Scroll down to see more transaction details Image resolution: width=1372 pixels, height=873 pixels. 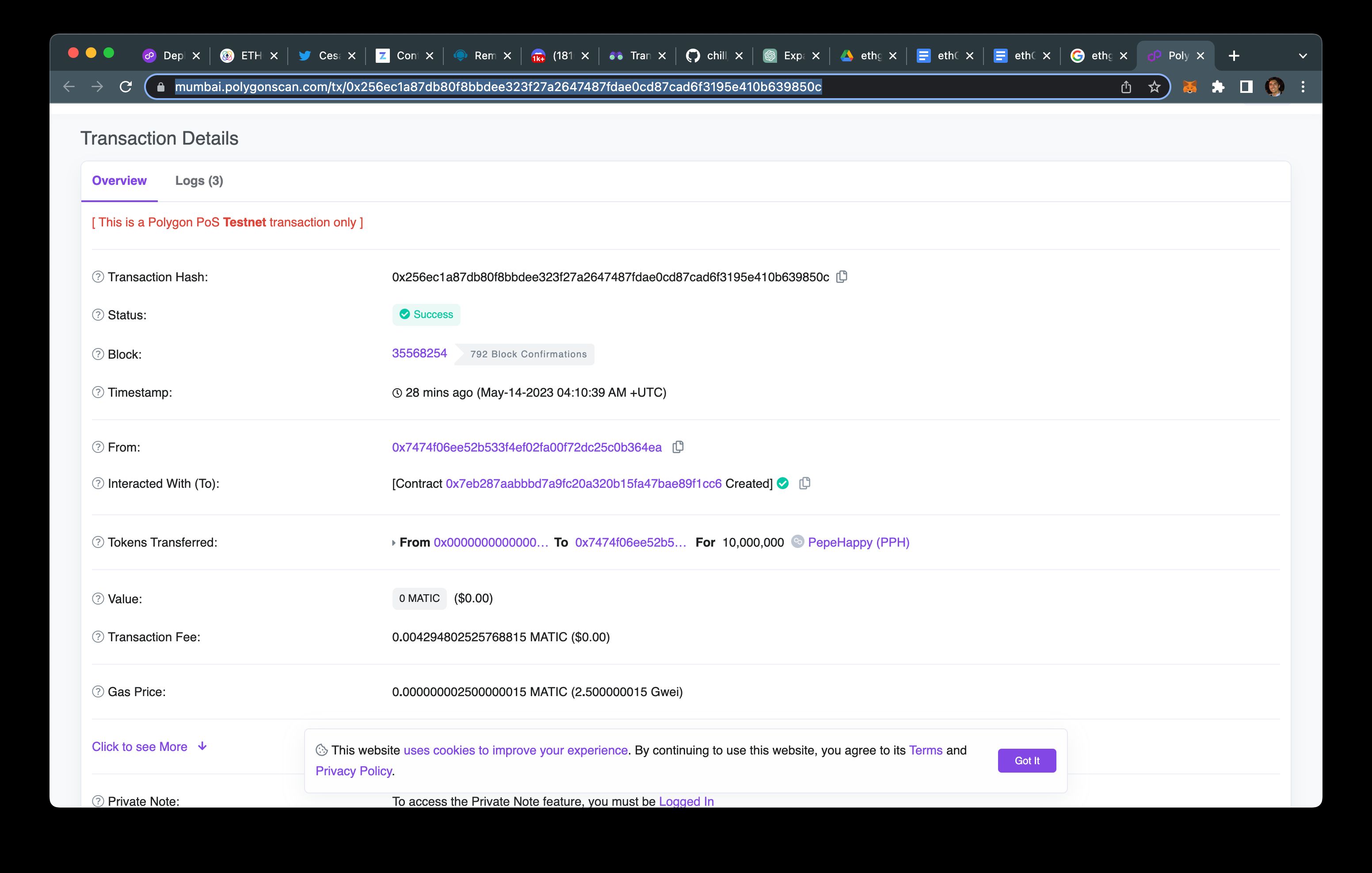[x=149, y=746]
